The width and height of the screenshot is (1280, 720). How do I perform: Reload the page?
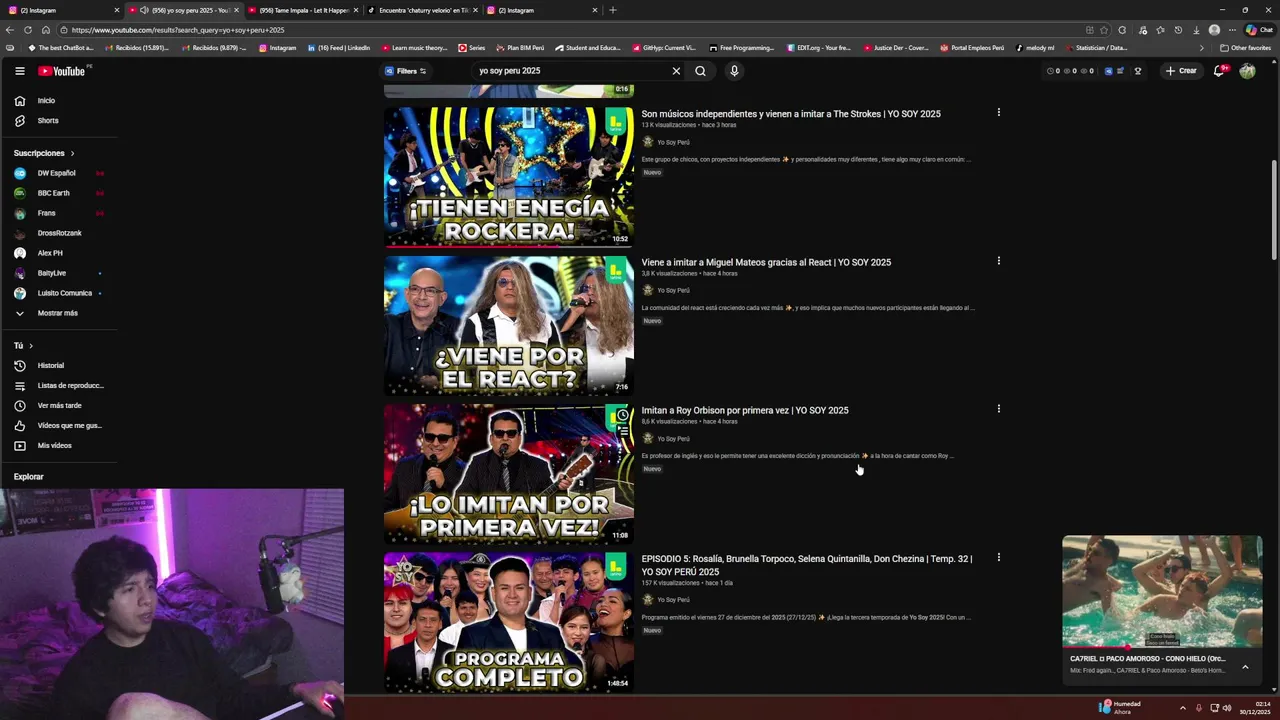(27, 30)
